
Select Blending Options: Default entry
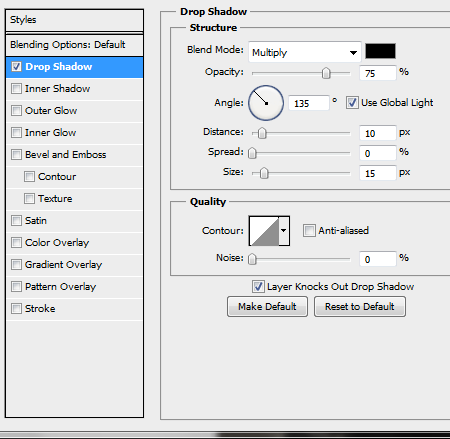[x=75, y=45]
